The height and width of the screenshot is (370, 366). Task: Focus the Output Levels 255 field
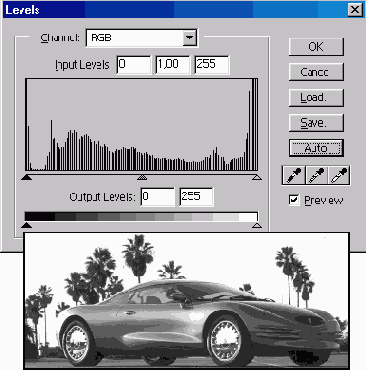point(196,197)
